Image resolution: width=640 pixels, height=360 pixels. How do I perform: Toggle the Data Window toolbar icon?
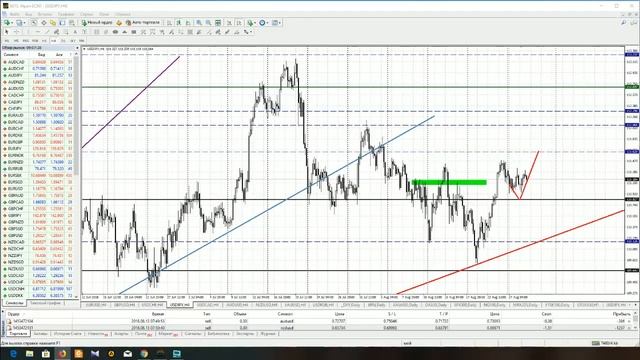click(x=44, y=22)
